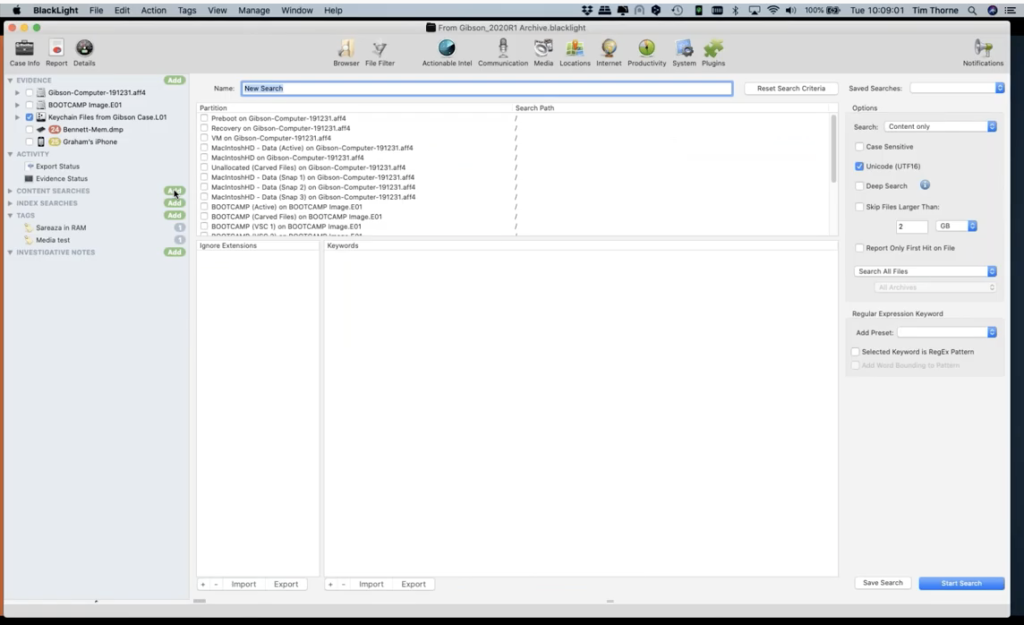Open the Edit menu

click(x=122, y=10)
